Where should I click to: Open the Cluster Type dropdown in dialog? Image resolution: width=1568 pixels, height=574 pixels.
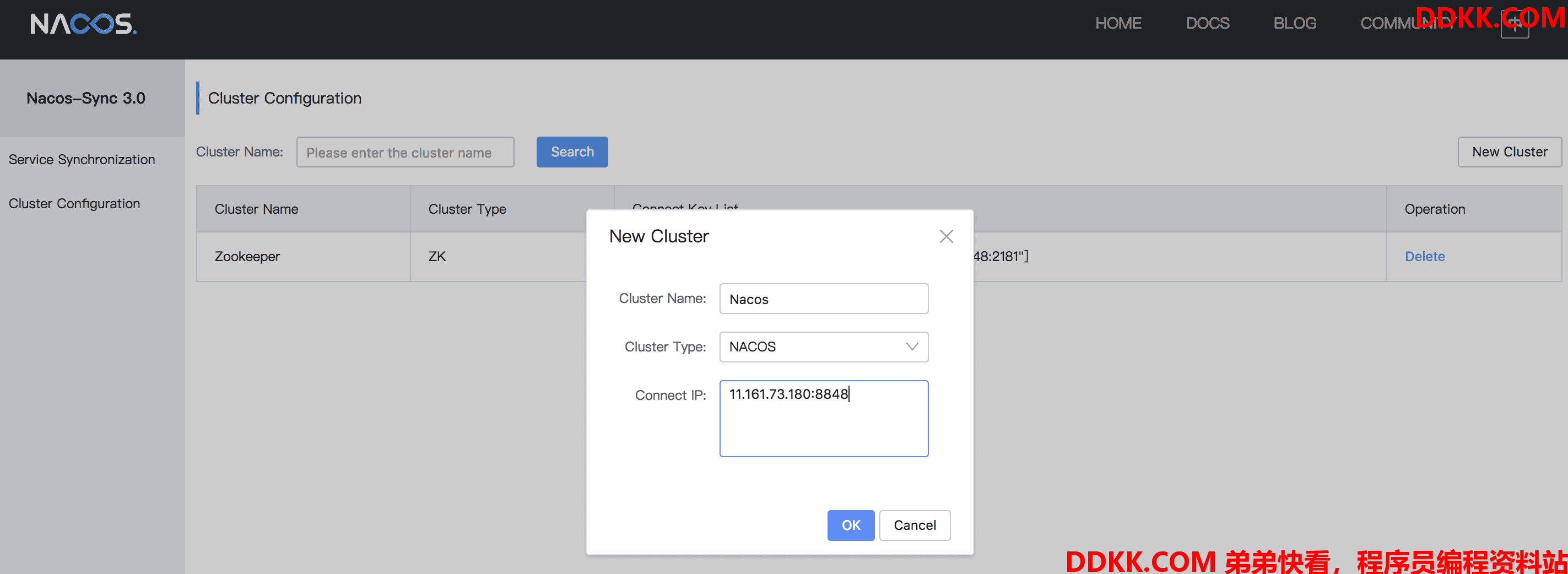(x=824, y=347)
